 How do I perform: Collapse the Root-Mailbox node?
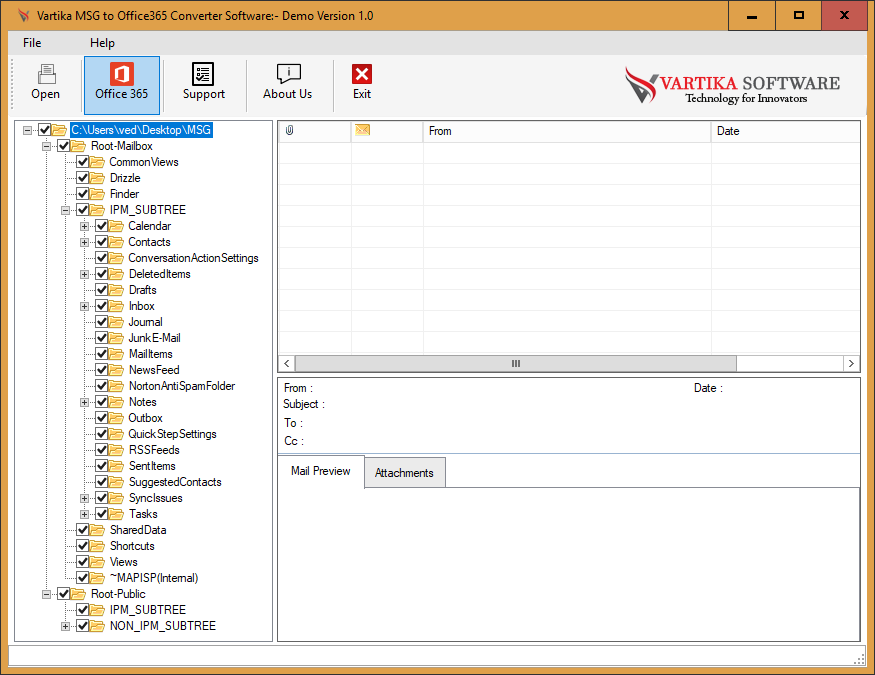46,147
